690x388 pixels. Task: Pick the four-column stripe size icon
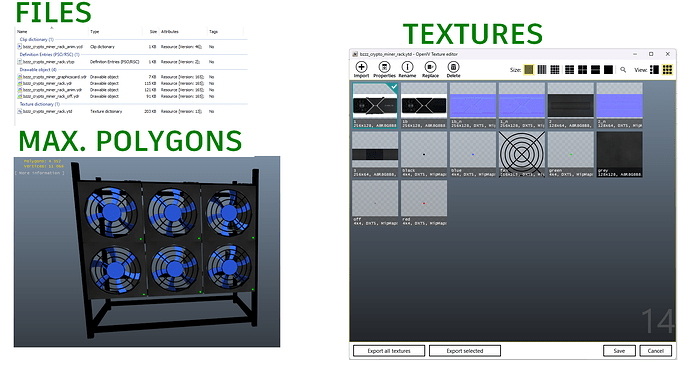[x=542, y=70]
